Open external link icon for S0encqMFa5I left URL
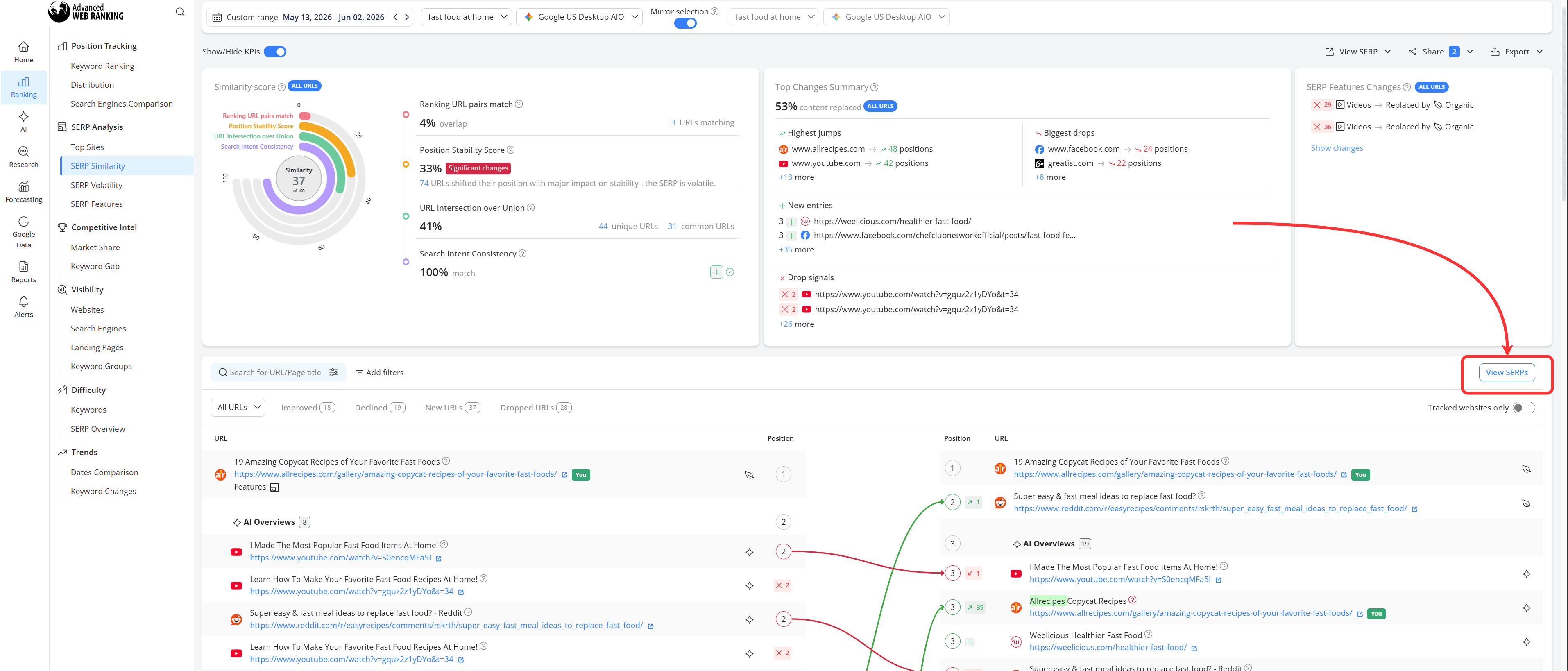Viewport: 1568px width, 671px height. coord(438,558)
